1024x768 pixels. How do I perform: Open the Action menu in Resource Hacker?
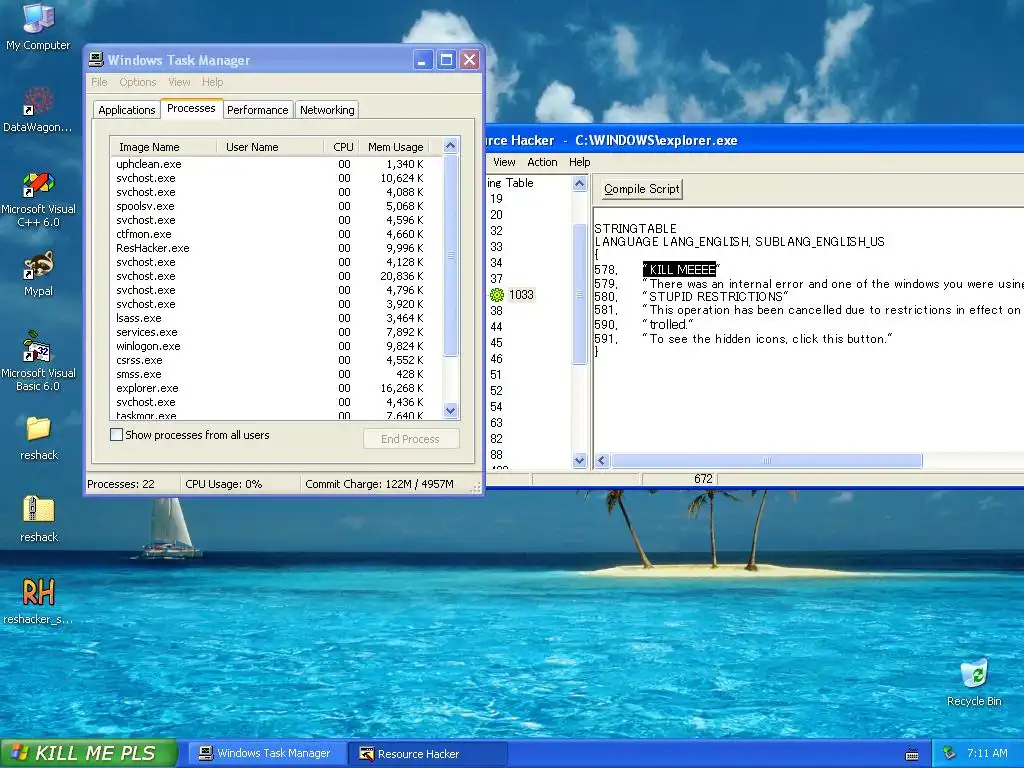[542, 162]
